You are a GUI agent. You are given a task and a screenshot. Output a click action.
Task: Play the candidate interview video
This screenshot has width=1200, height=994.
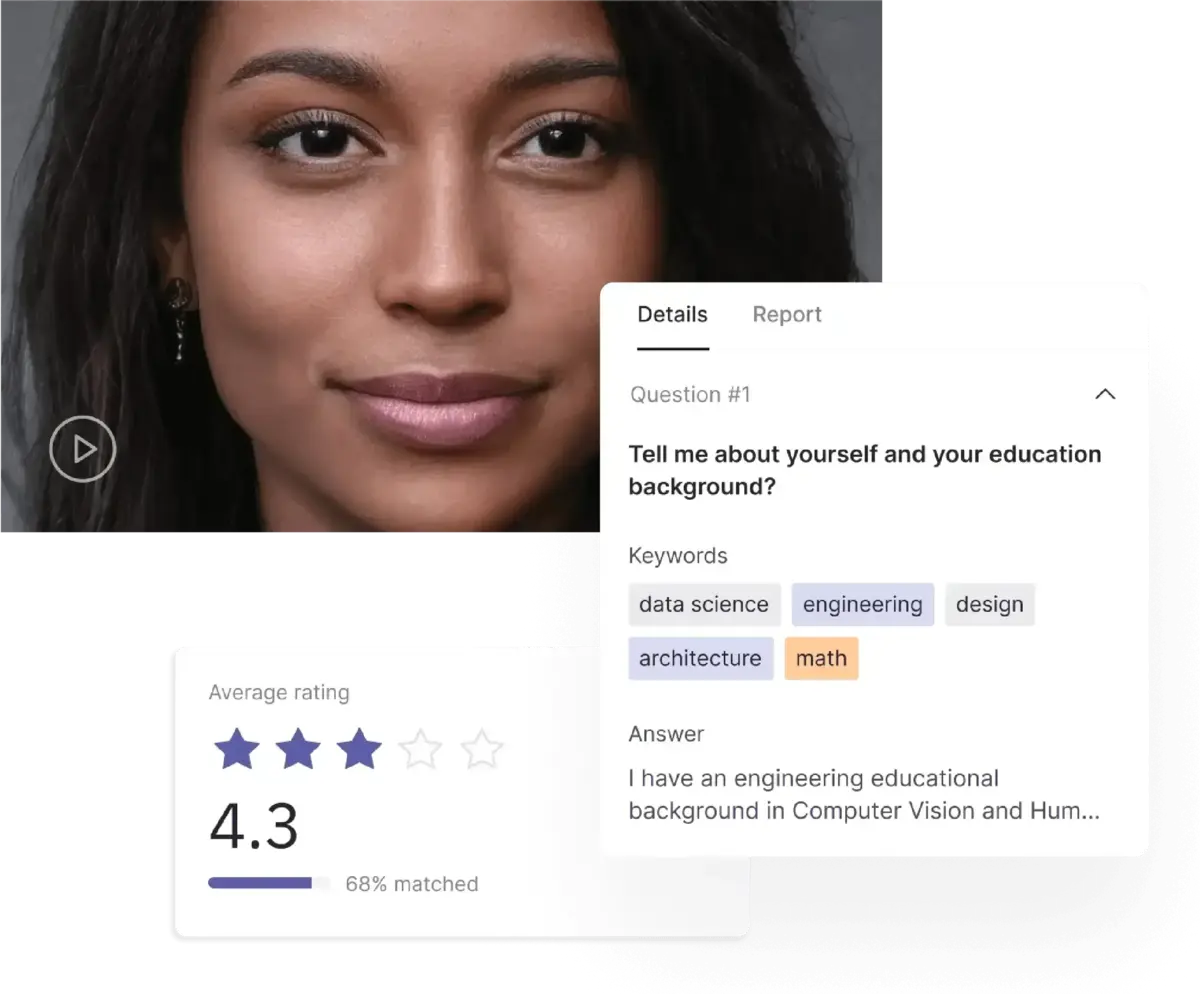(x=83, y=449)
